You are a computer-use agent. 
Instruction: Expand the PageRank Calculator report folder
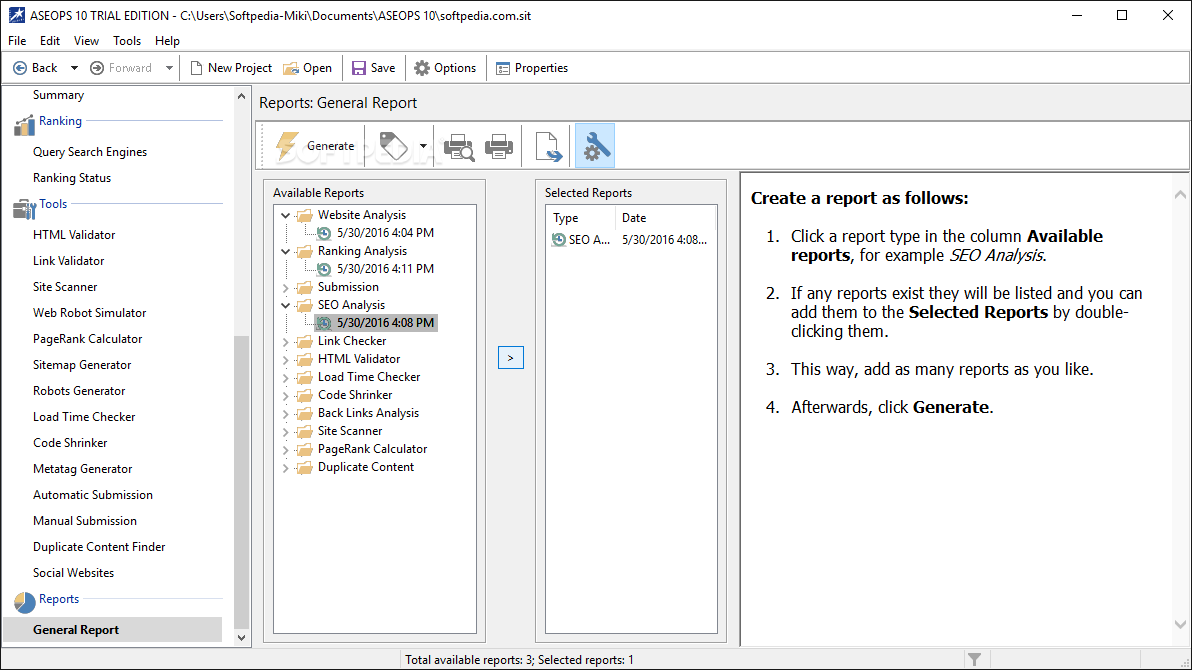[x=286, y=449]
